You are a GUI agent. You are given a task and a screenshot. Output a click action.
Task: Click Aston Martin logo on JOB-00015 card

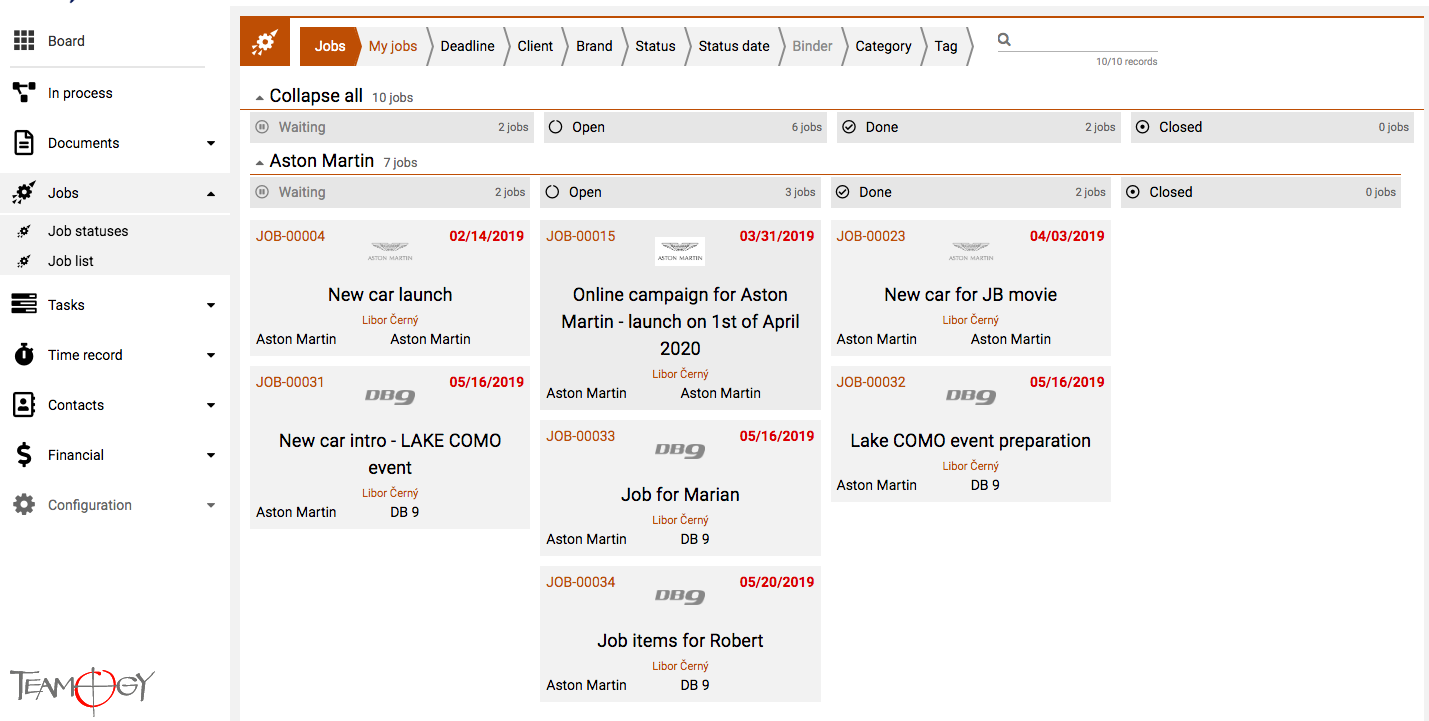(x=680, y=251)
